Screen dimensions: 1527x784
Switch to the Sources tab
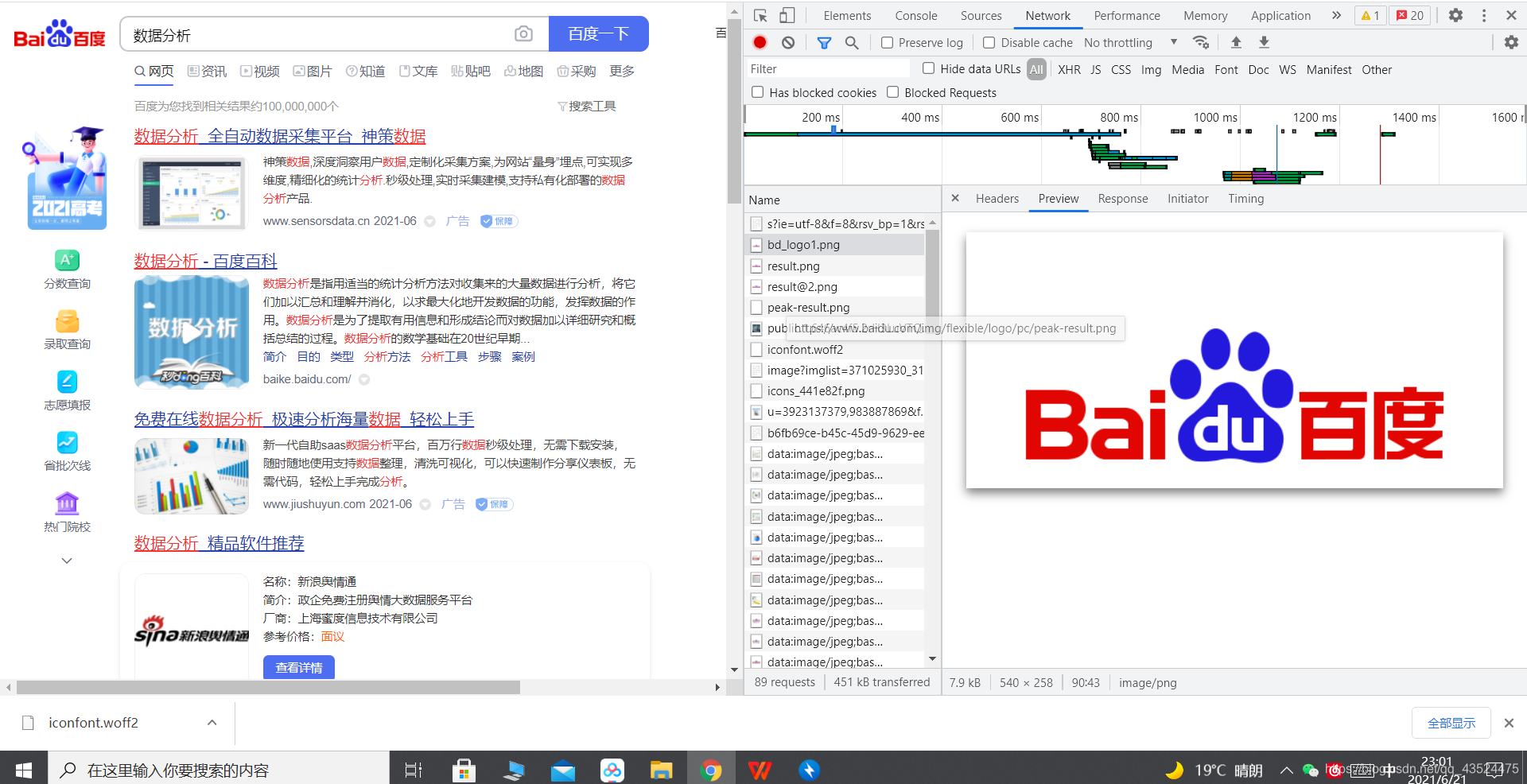tap(981, 15)
